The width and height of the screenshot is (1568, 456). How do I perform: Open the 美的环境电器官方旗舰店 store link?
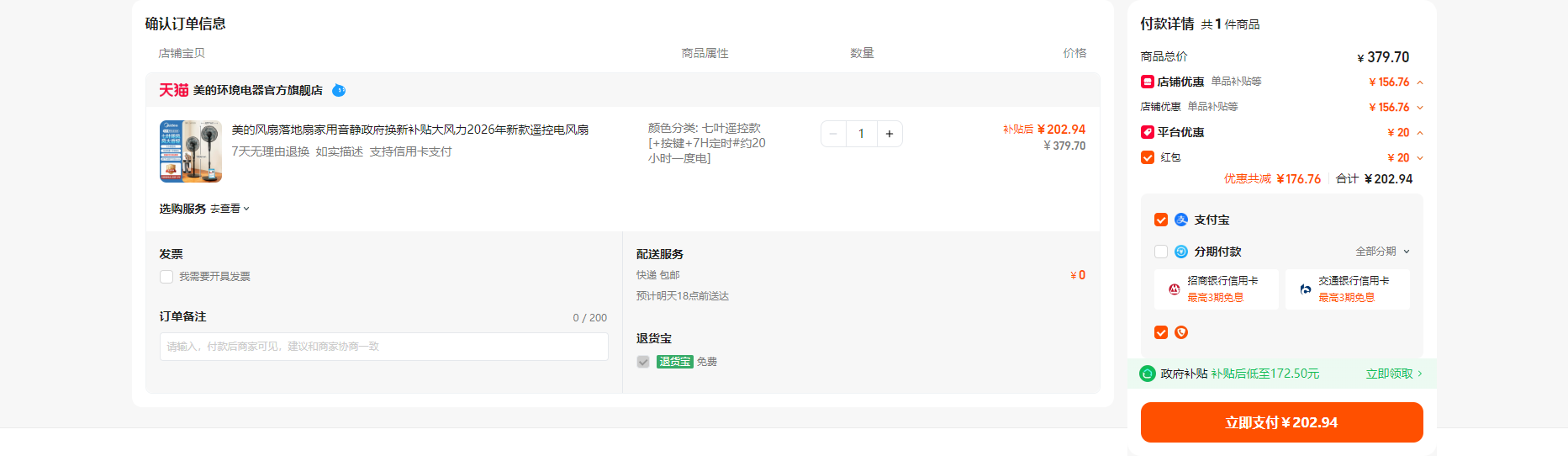pos(258,90)
